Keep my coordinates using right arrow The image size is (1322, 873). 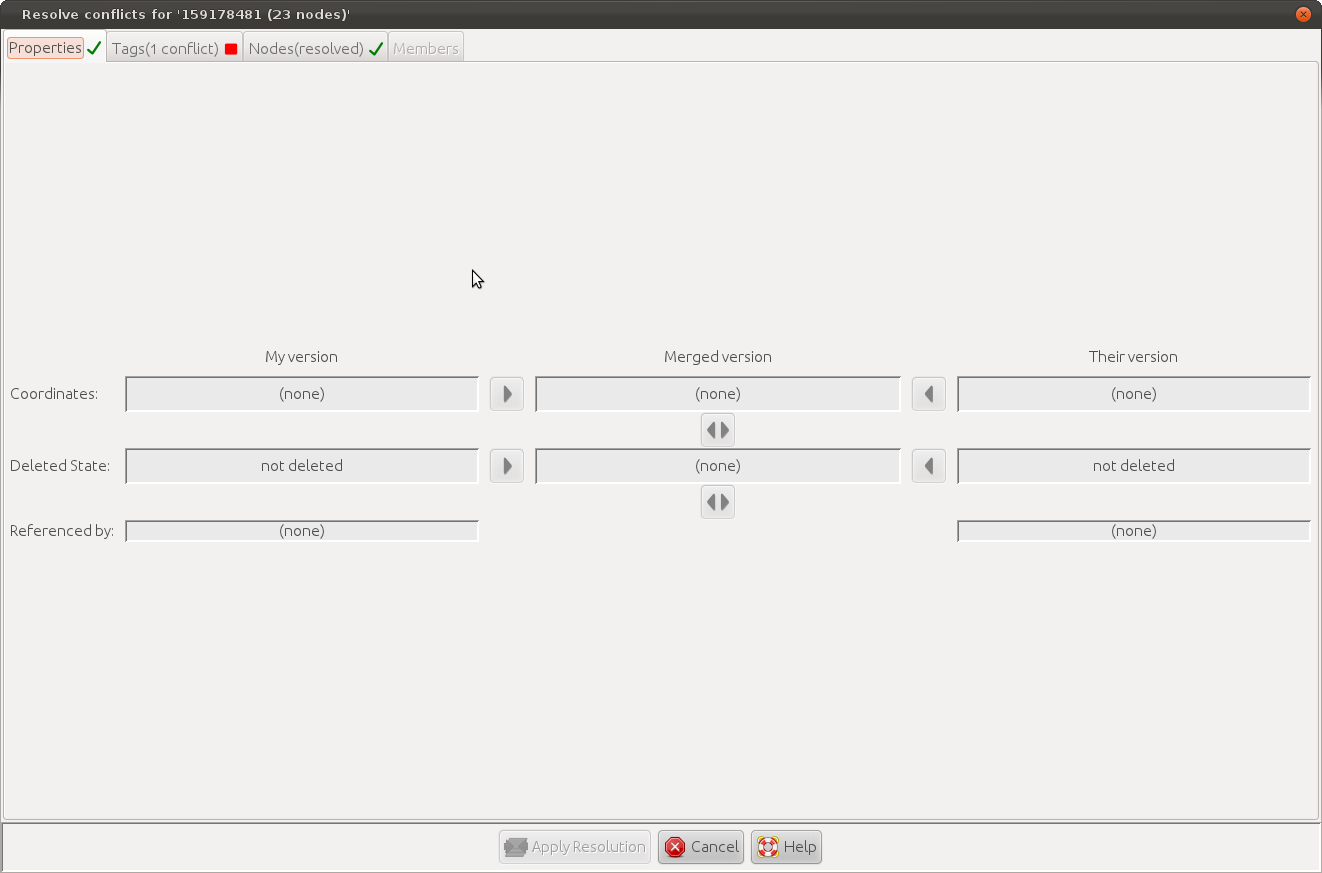507,394
